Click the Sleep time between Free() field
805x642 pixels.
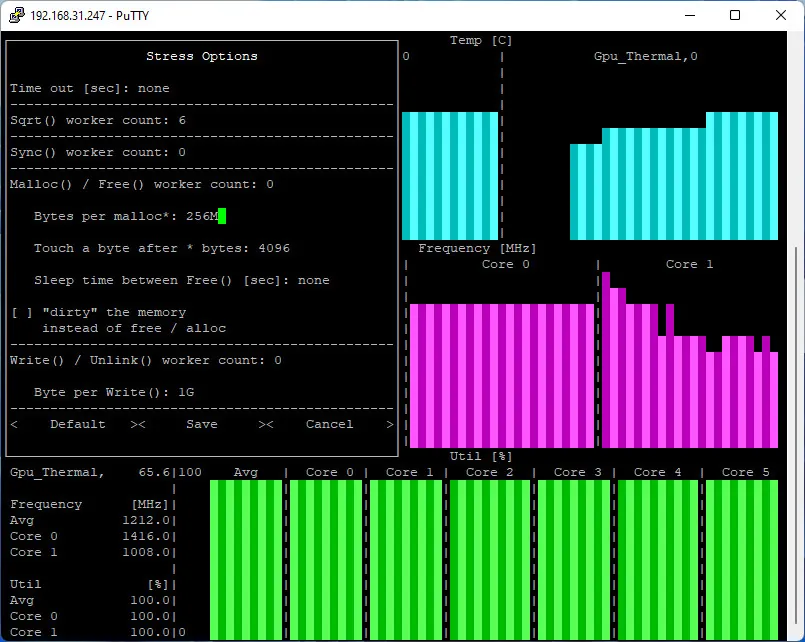(x=298, y=280)
